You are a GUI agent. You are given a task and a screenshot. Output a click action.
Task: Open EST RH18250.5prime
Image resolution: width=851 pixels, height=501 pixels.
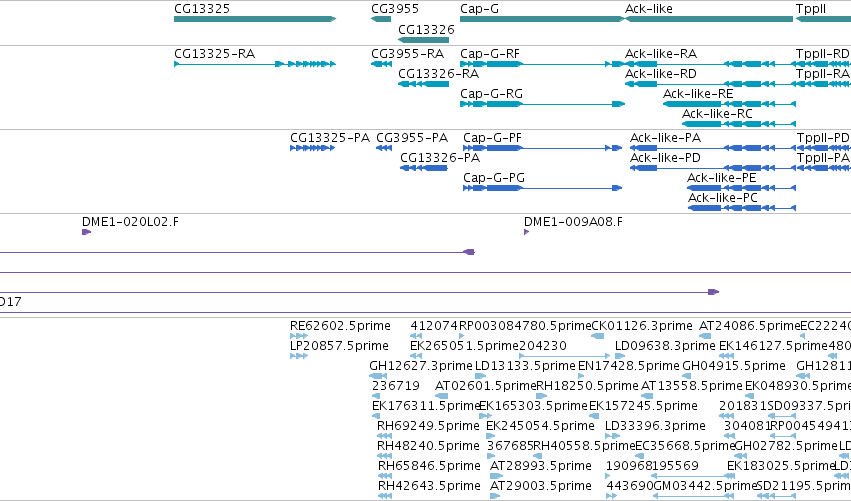coord(587,386)
